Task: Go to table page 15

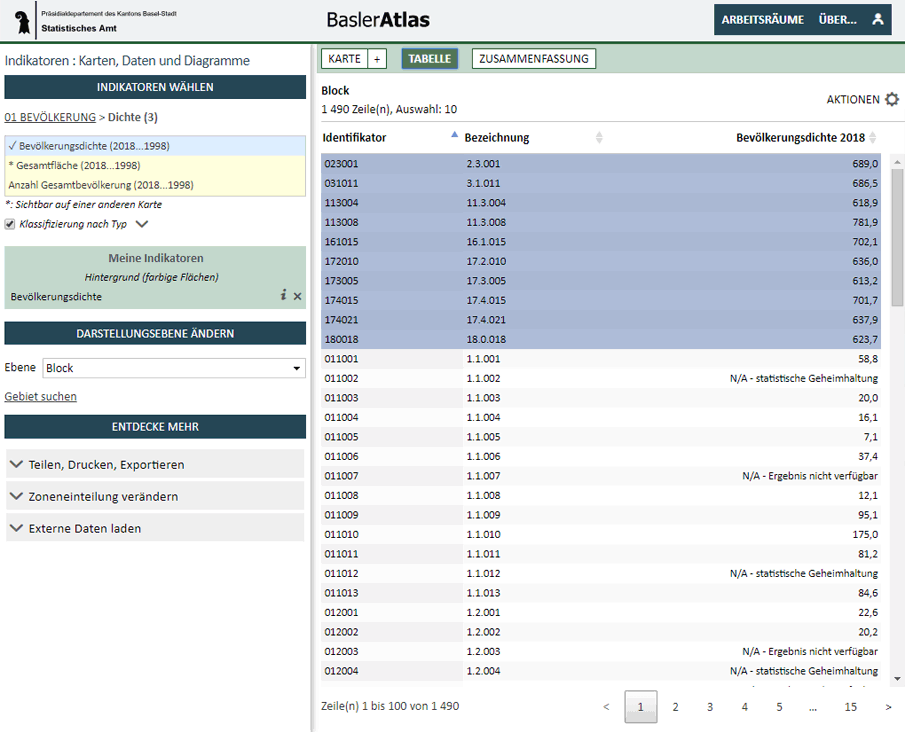Action: click(851, 707)
